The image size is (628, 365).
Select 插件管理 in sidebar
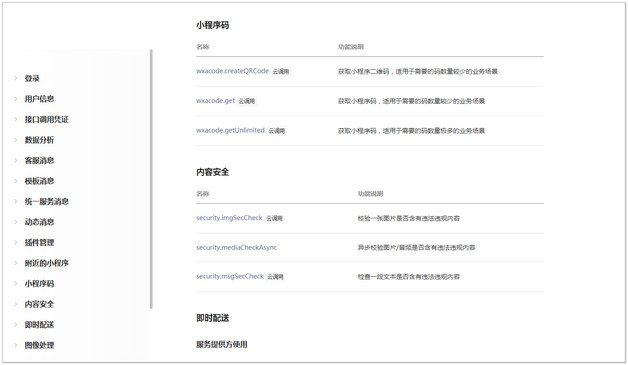[x=39, y=242]
